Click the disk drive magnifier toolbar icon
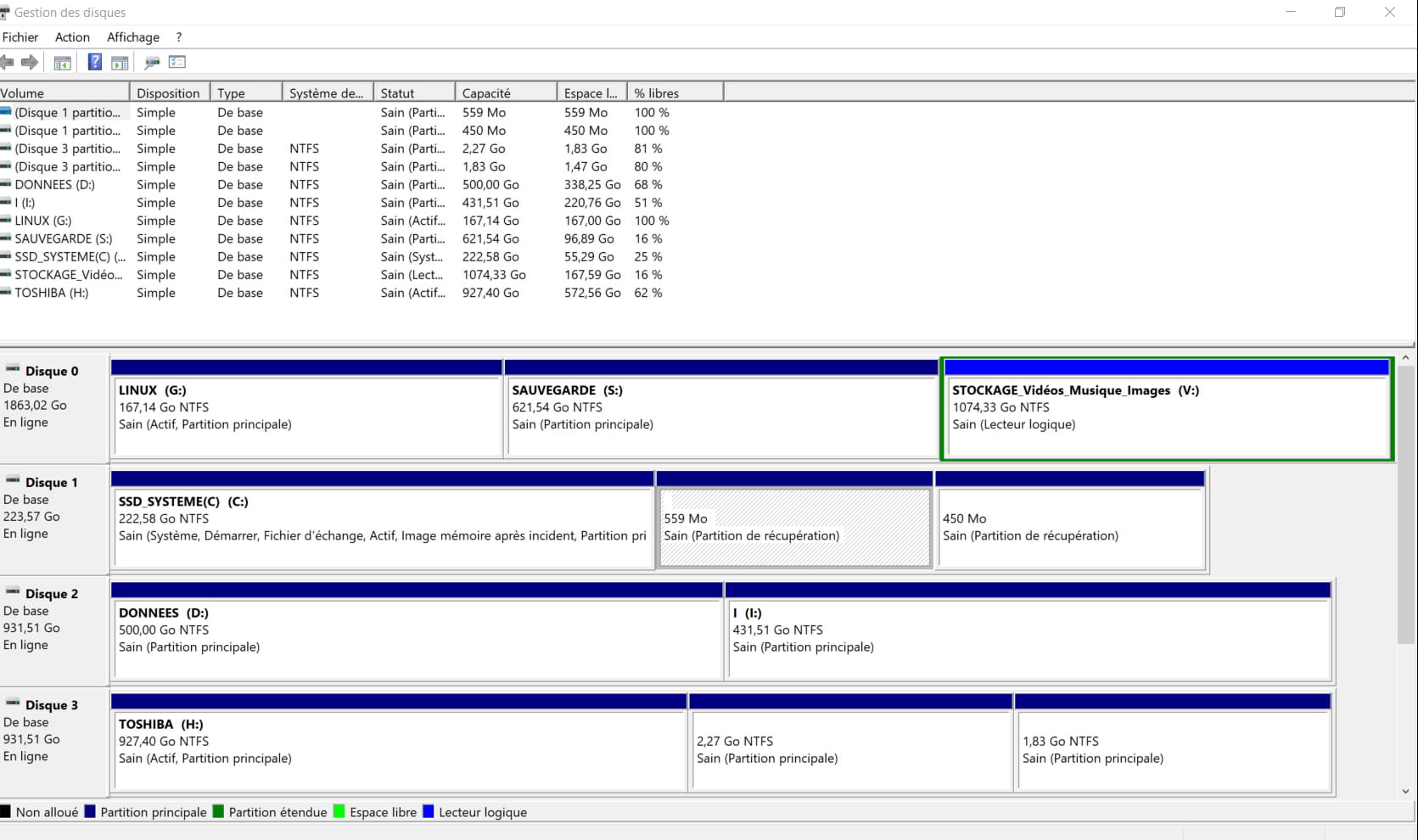The width and height of the screenshot is (1418, 840). pyautogui.click(x=152, y=63)
